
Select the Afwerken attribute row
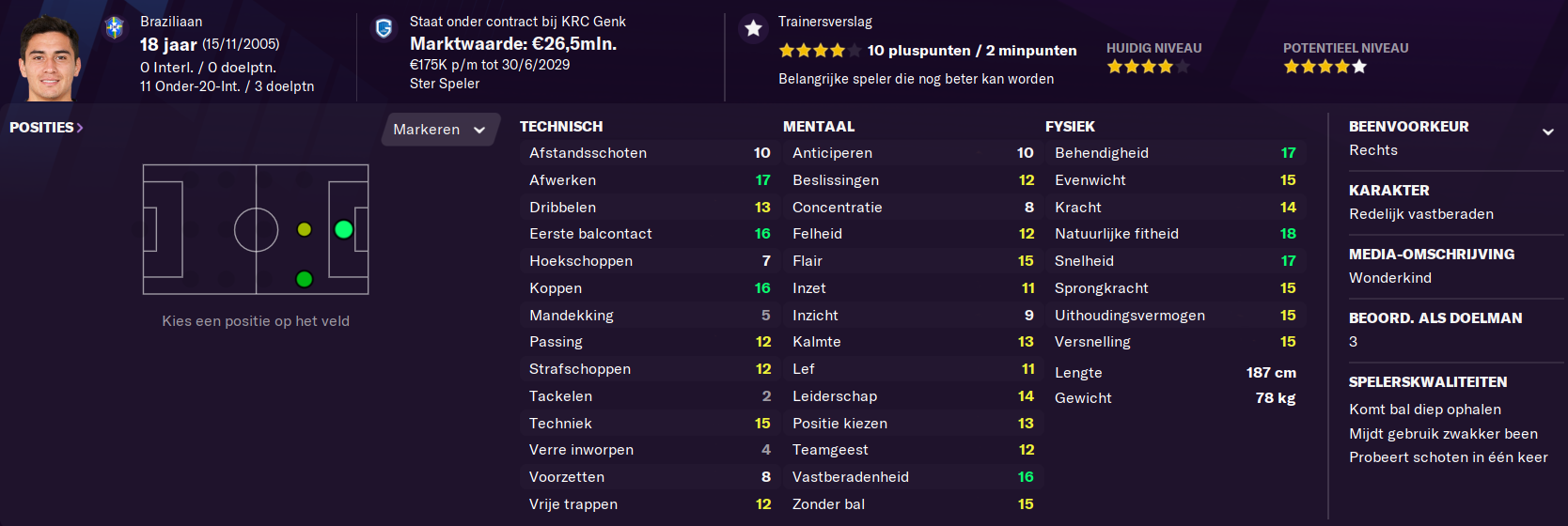tap(650, 180)
